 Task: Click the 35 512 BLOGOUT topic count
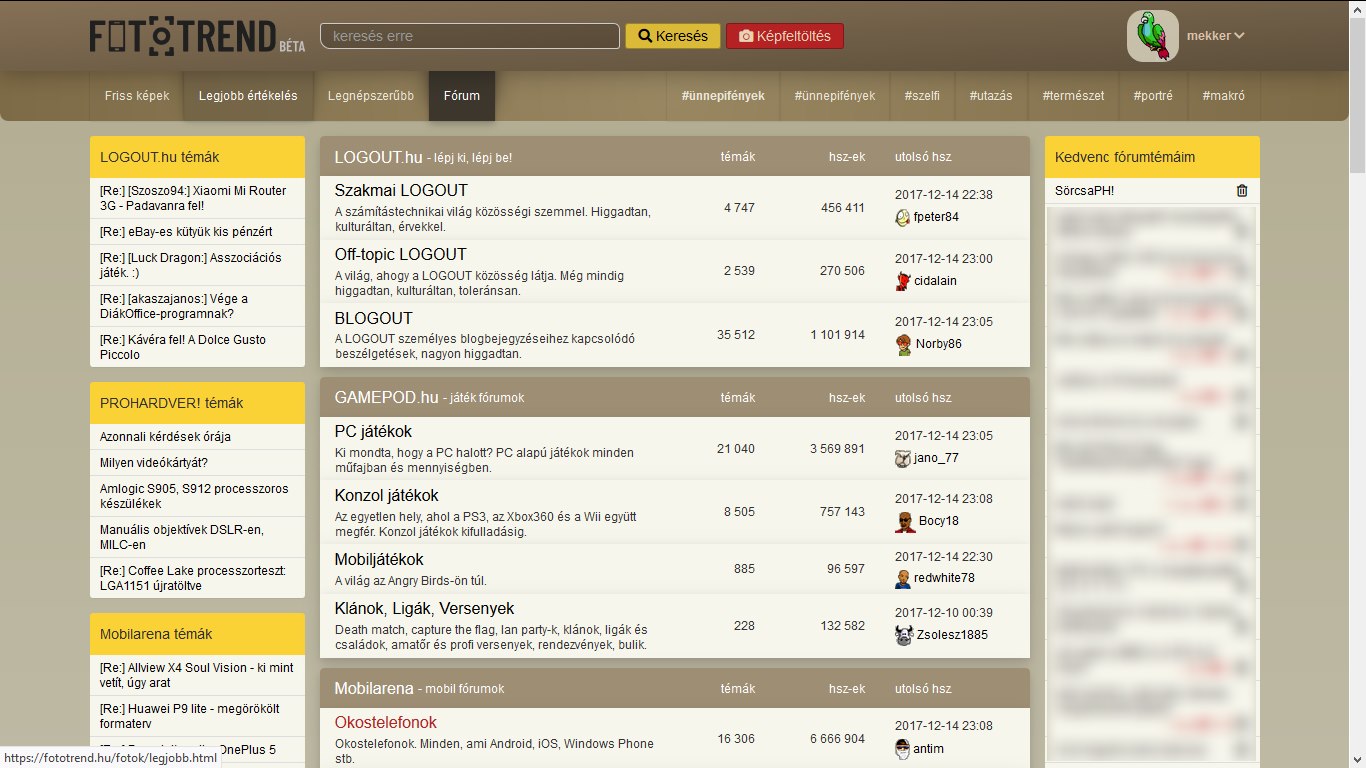pos(736,335)
